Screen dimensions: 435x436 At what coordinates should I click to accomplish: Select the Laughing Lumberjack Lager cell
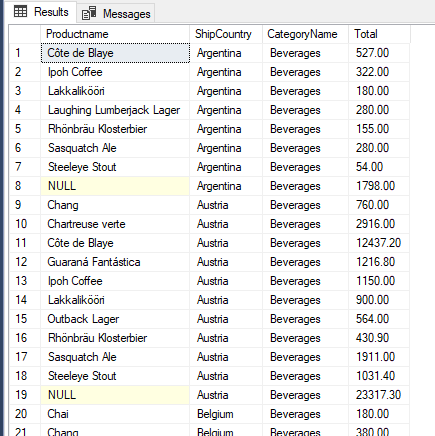tap(115, 110)
